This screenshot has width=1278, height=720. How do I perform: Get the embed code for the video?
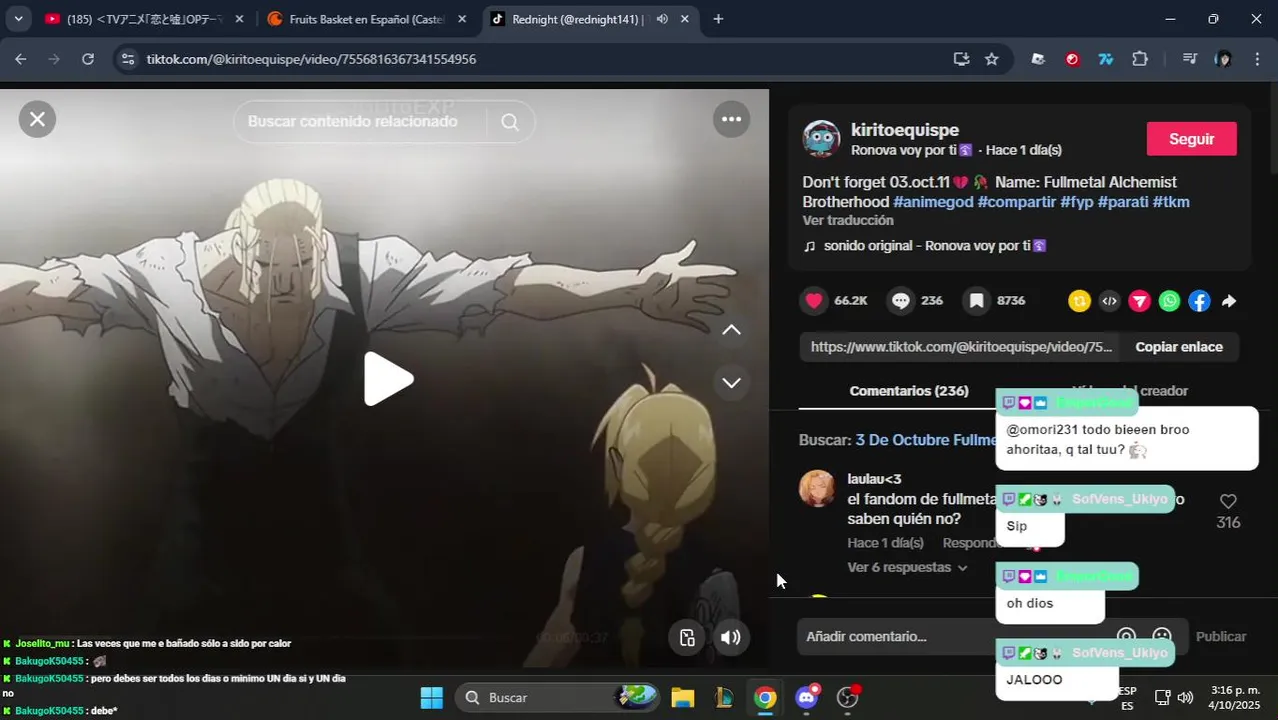(1109, 300)
